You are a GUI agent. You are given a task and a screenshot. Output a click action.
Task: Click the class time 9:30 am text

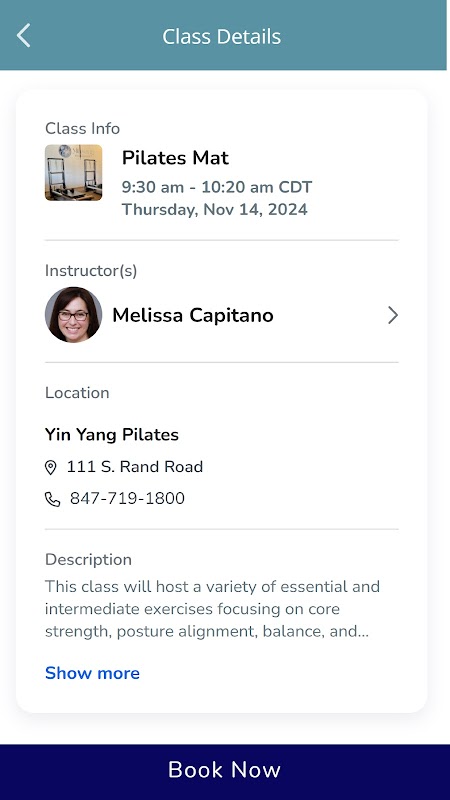pyautogui.click(x=153, y=187)
